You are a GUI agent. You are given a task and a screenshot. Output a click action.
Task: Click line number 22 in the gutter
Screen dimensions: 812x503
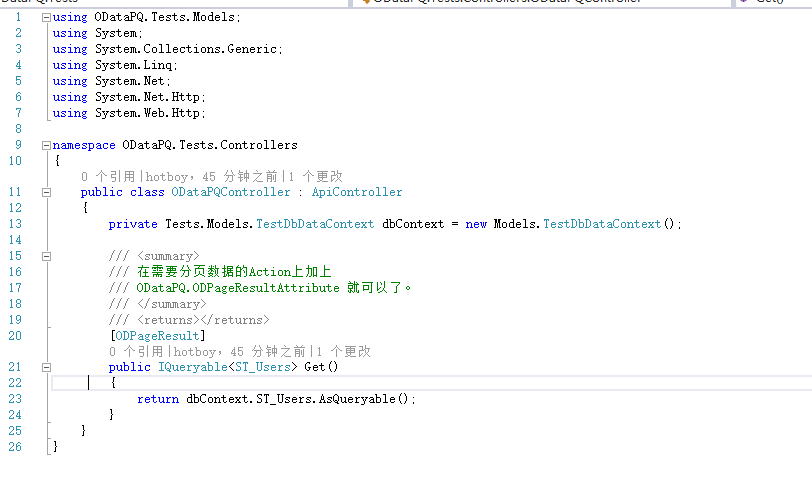click(x=15, y=383)
